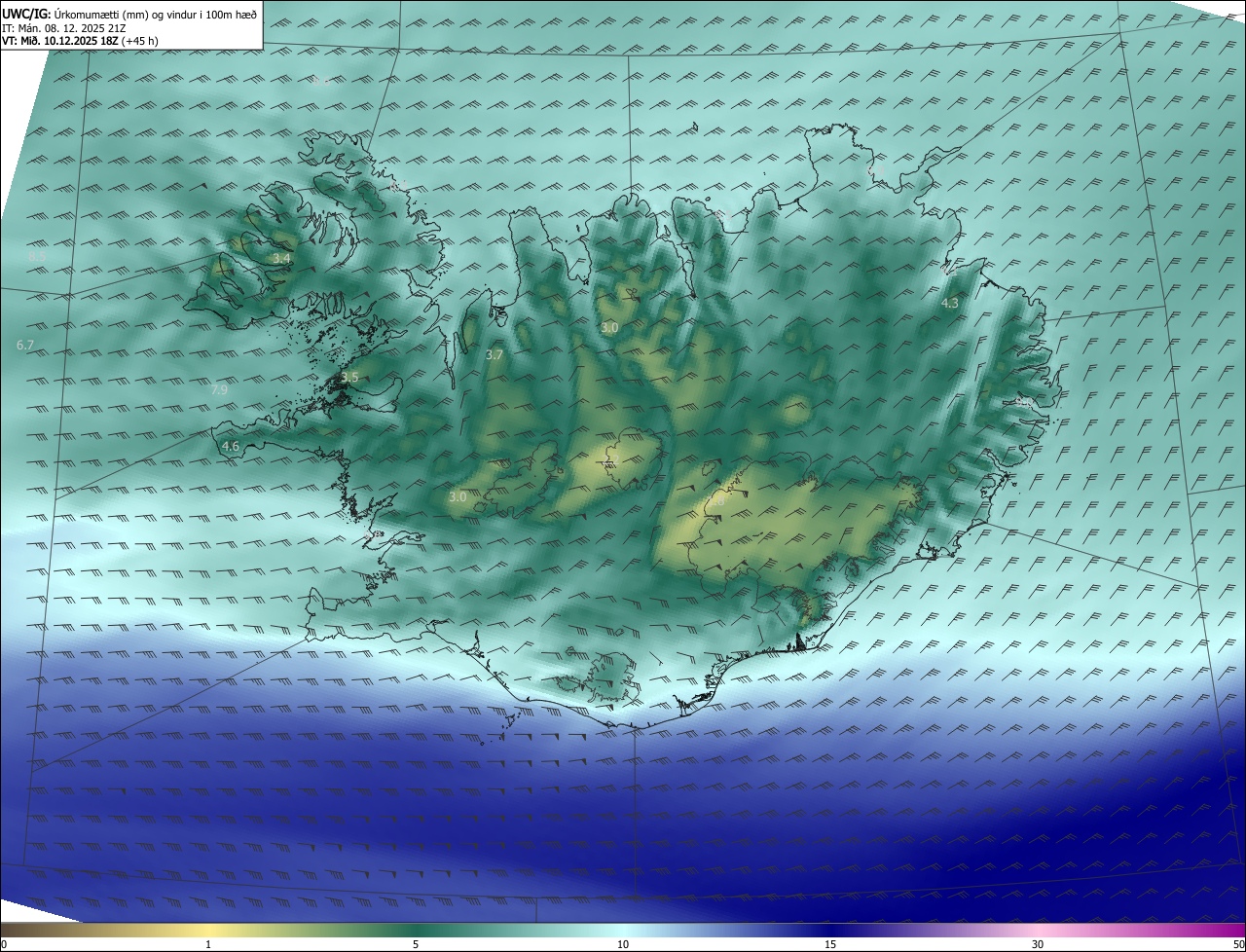This screenshot has height=952, width=1246.
Task: Click the 4.6 value label on the map
Action: point(231,446)
